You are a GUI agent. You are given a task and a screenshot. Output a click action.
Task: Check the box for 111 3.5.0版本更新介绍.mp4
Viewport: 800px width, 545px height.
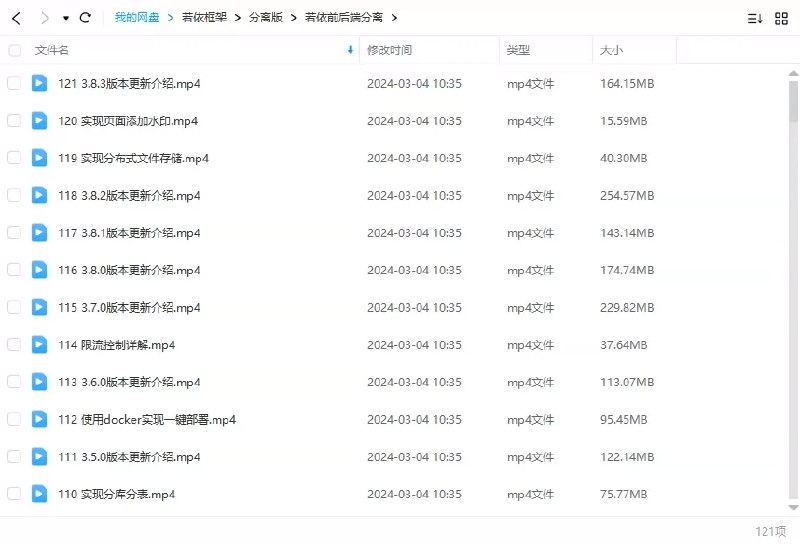[14, 456]
